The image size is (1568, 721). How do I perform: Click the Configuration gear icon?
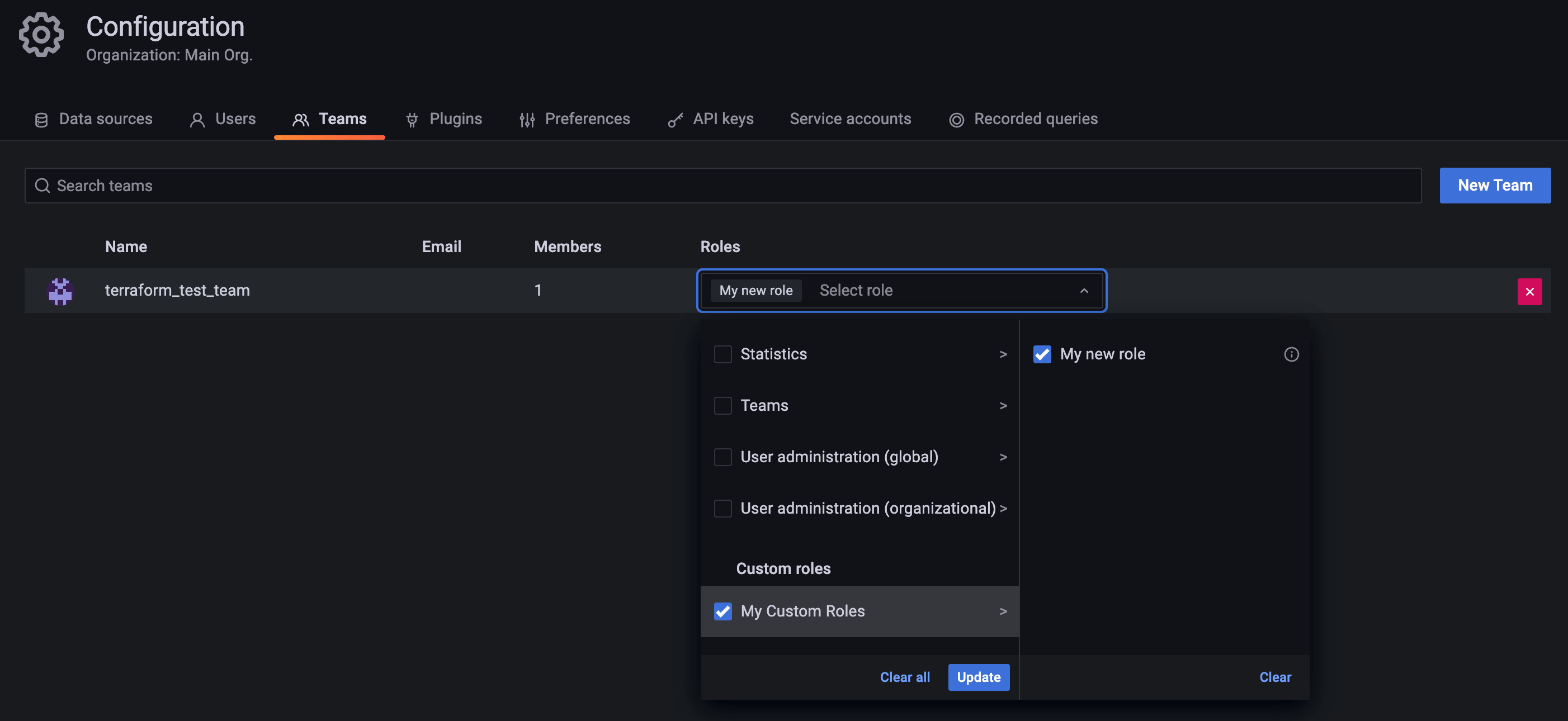(x=41, y=35)
